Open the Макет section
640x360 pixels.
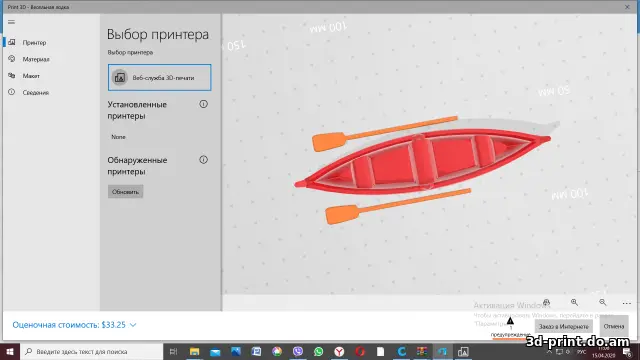(31, 76)
